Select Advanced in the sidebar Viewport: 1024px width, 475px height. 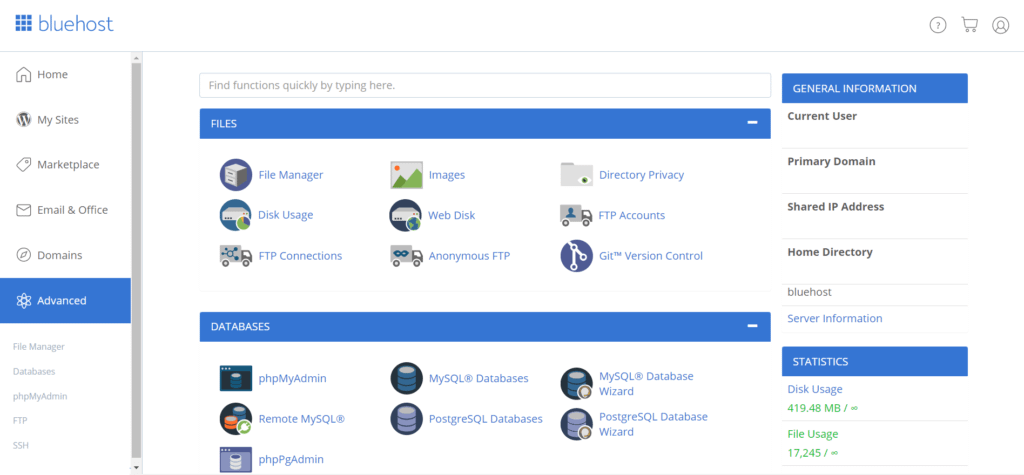point(65,300)
